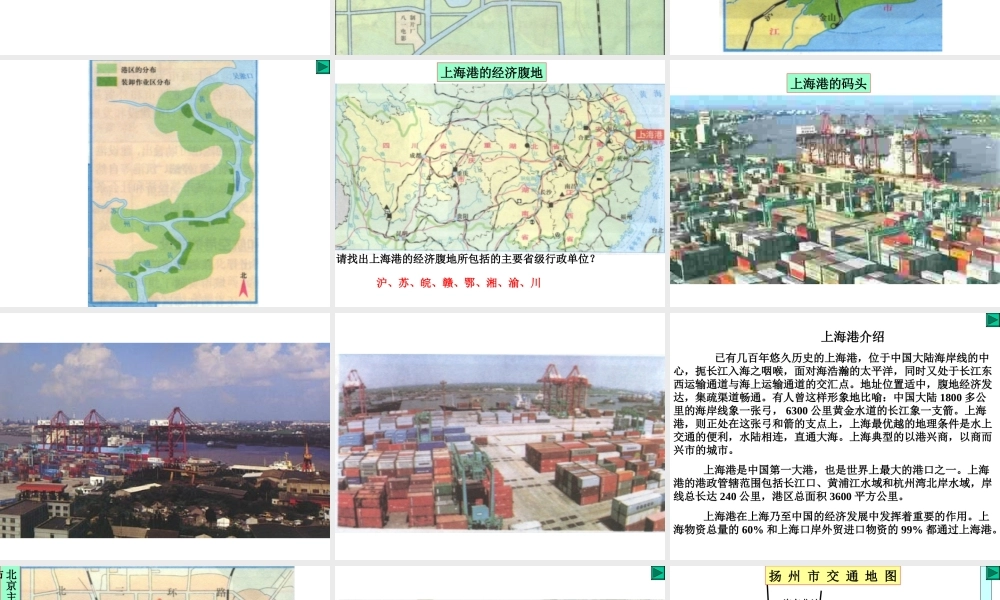The height and width of the screenshot is (600, 1000).
Task: Select the 上海港的码头 slide thumbnail
Action: pyautogui.click(x=834, y=183)
